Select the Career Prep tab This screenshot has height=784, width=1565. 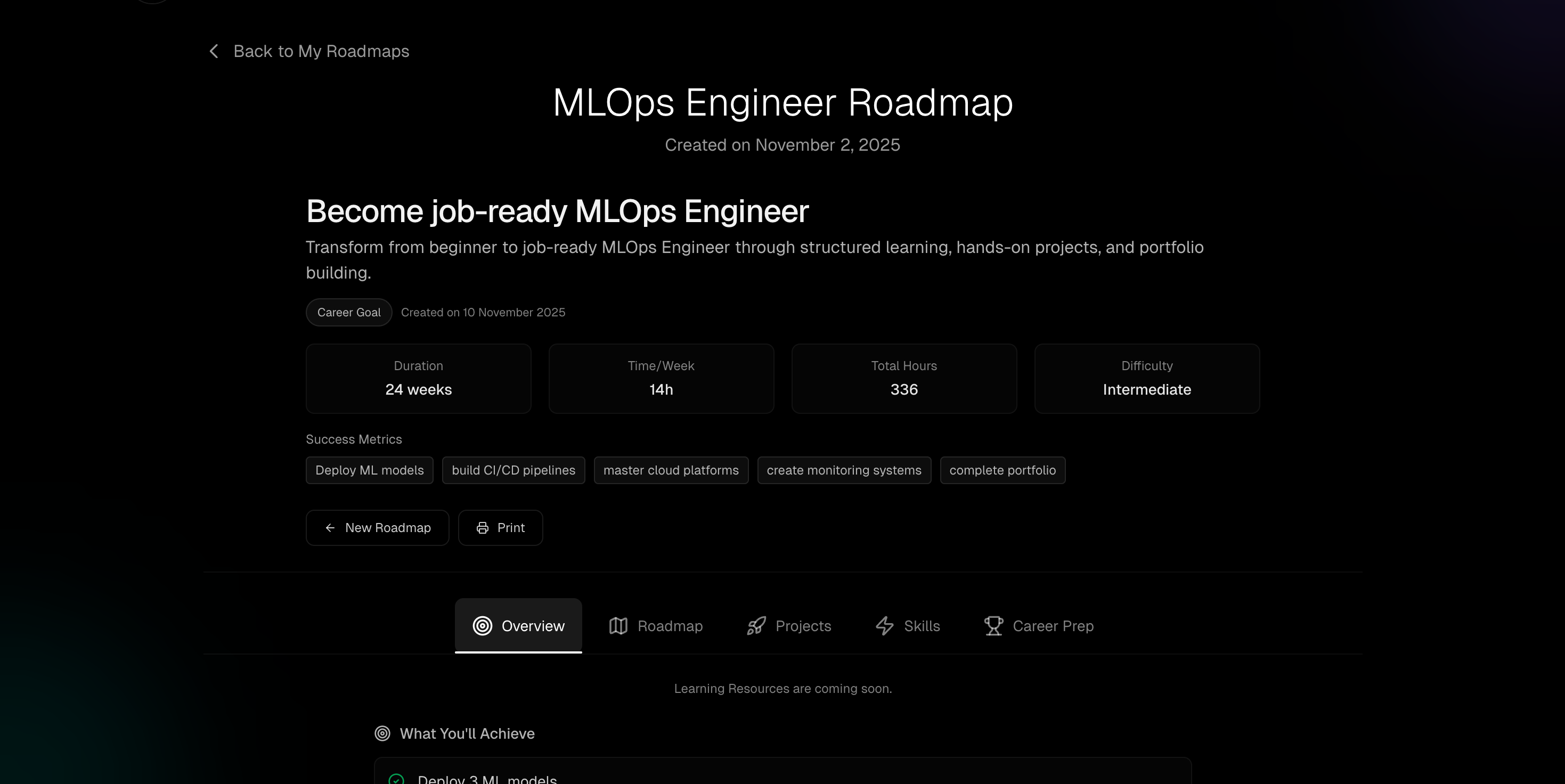coord(1039,626)
